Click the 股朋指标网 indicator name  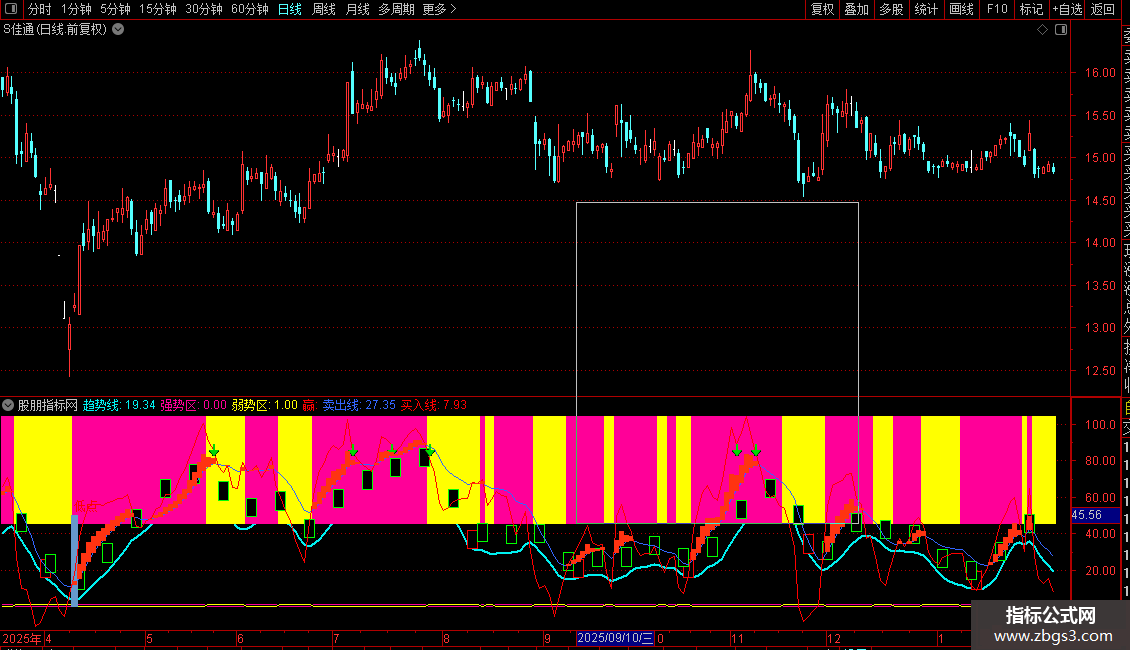click(48, 405)
